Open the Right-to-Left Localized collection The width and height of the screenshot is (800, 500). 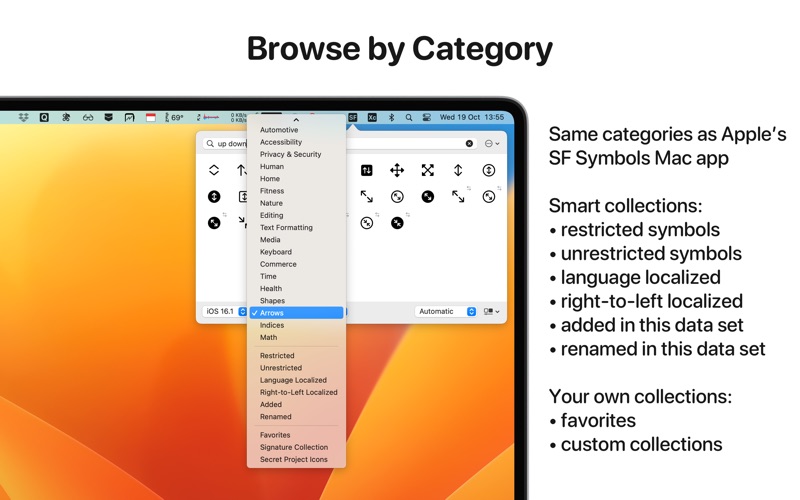[296, 392]
